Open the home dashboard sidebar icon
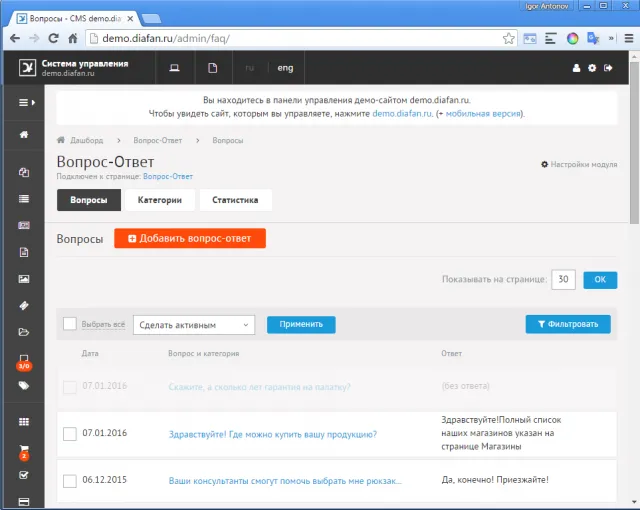Viewport: 640px width, 510px height. (24, 134)
